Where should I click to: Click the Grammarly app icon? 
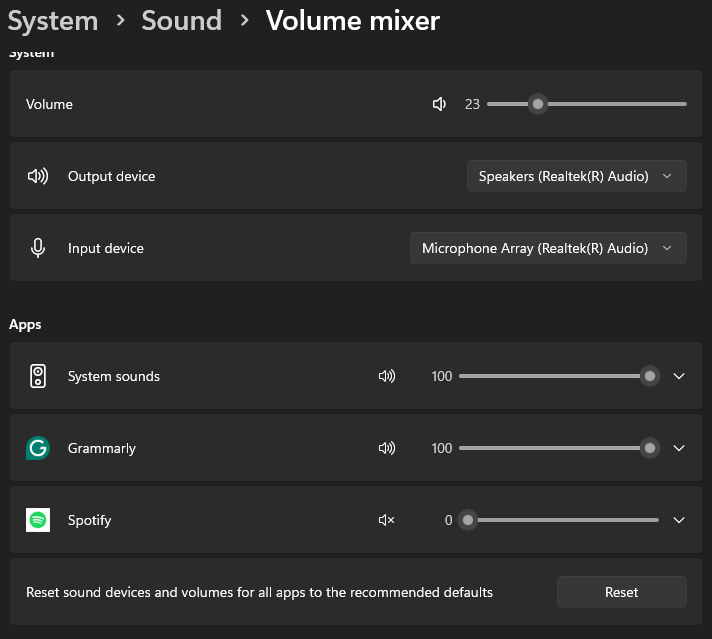point(38,448)
